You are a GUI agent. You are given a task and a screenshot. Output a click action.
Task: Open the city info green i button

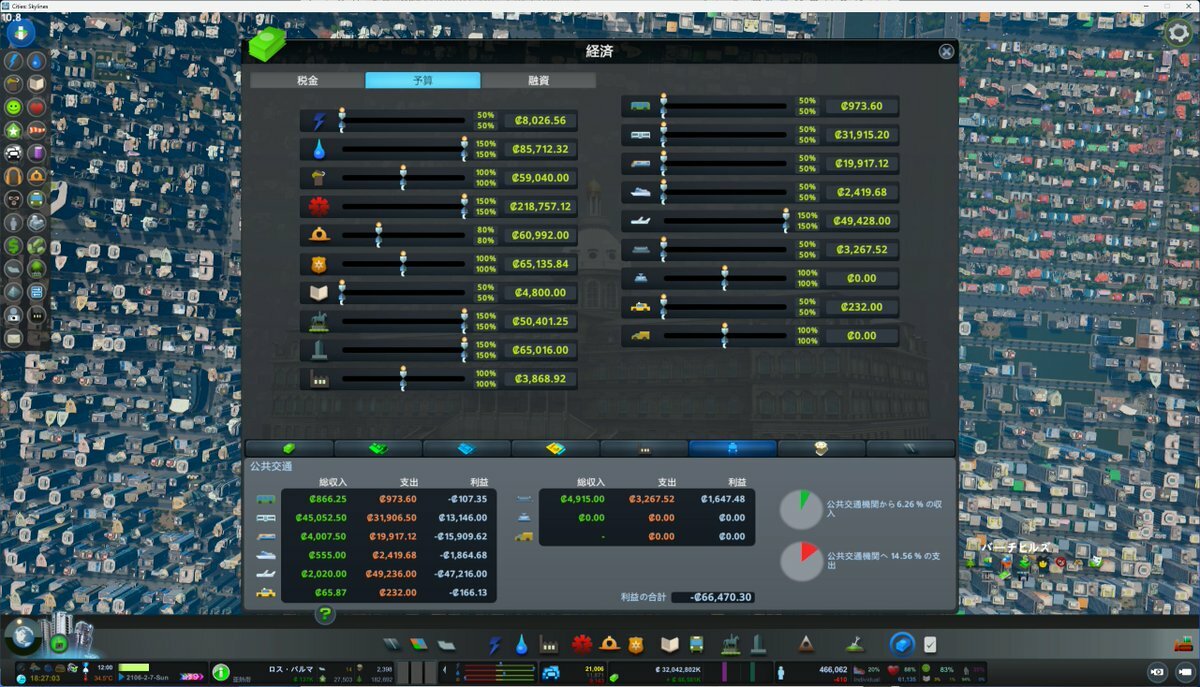[x=221, y=672]
